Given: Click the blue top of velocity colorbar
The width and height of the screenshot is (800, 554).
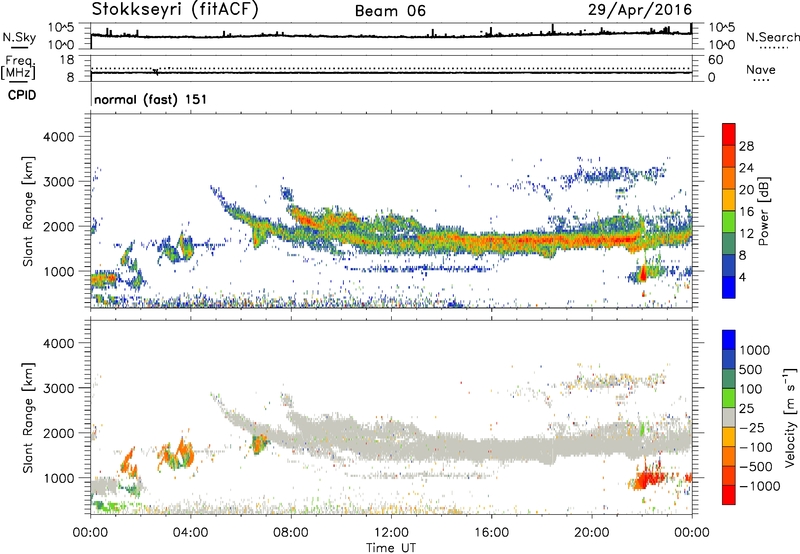Looking at the screenshot, I should (x=729, y=340).
